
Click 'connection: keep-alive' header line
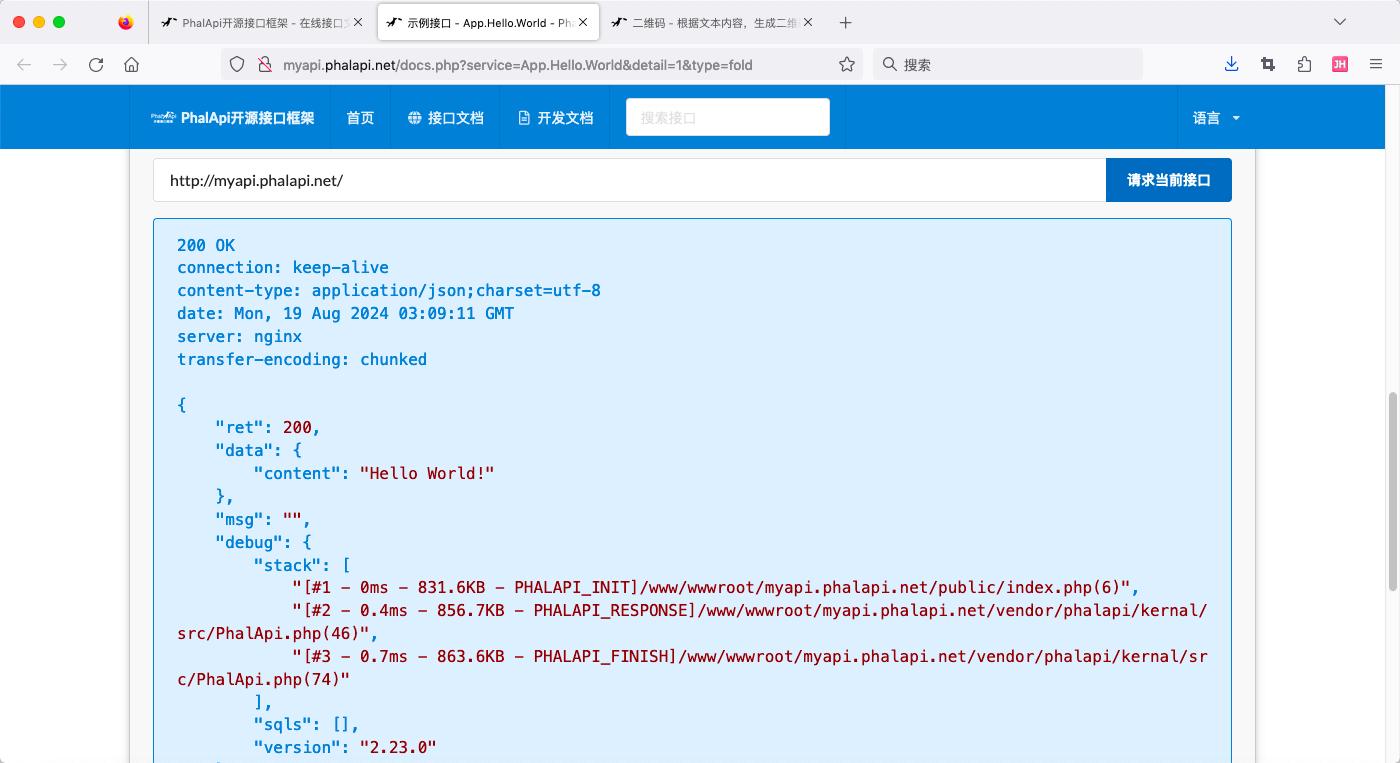coord(283,268)
